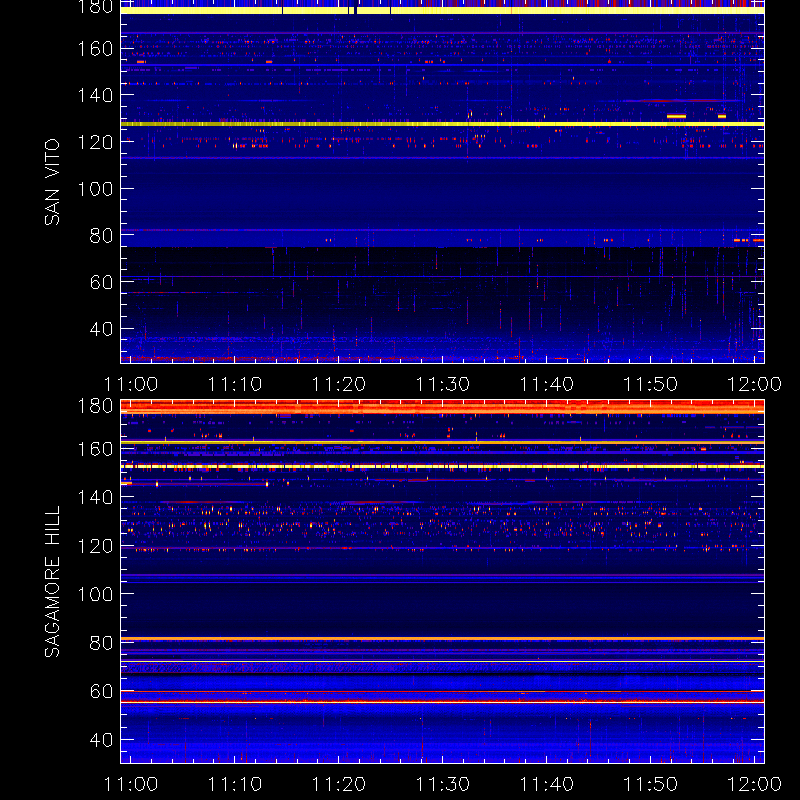Click 11:40 time label below San Vito plot
This screenshot has width=800, height=800.
(546, 384)
